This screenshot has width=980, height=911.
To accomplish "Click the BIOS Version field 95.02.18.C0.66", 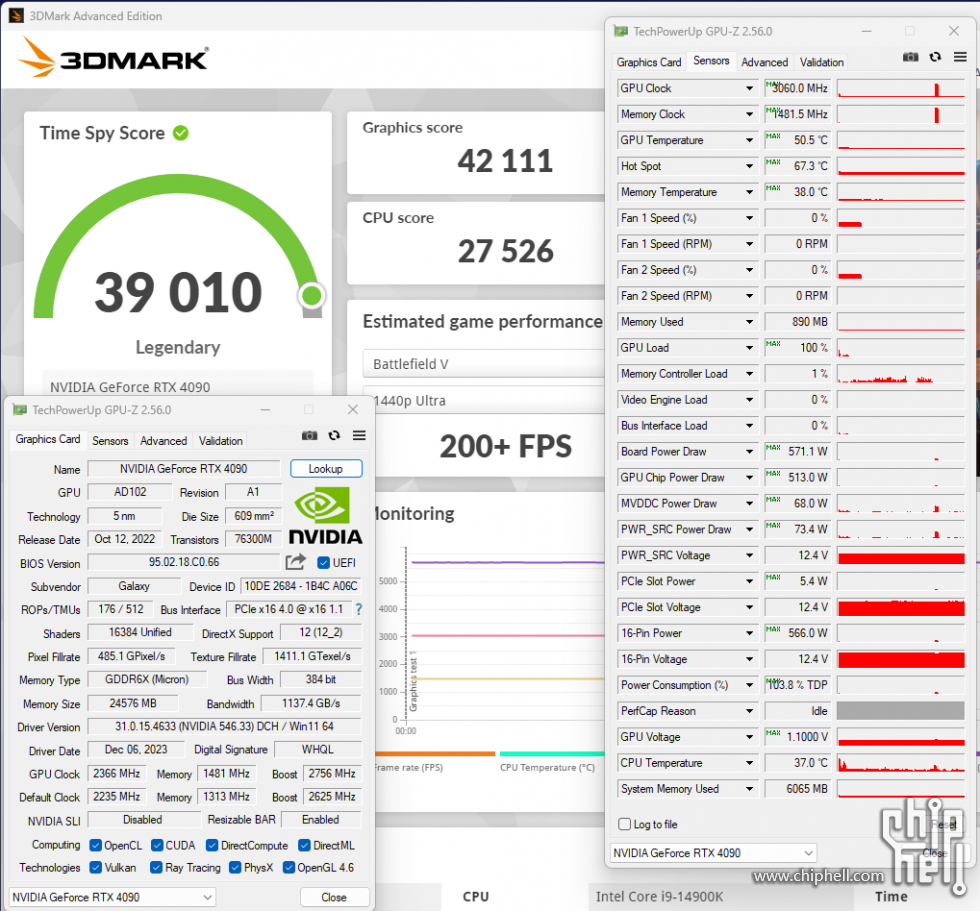I will click(x=184, y=562).
